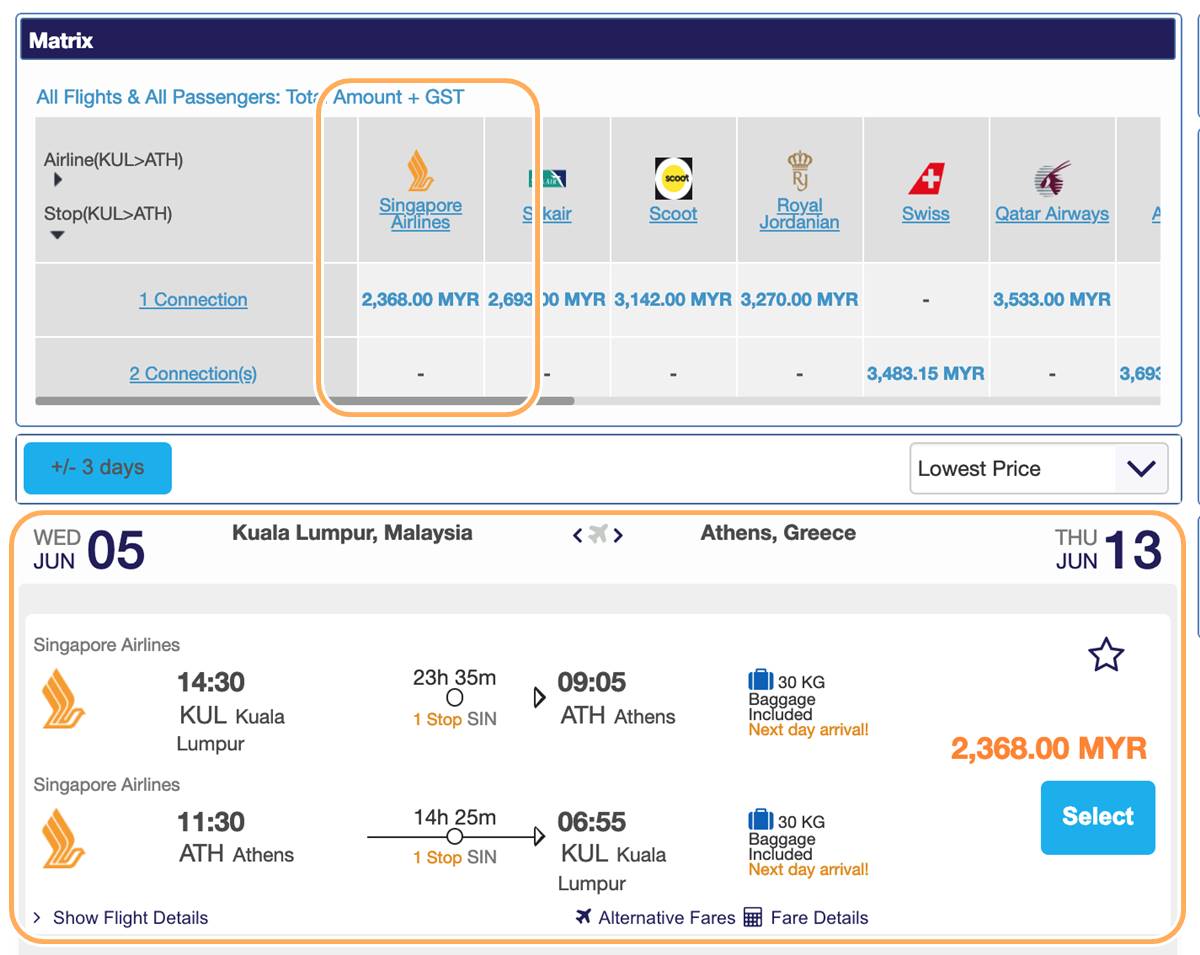Open the Royal Jordanian link
The image size is (1200, 955).
coord(799,213)
